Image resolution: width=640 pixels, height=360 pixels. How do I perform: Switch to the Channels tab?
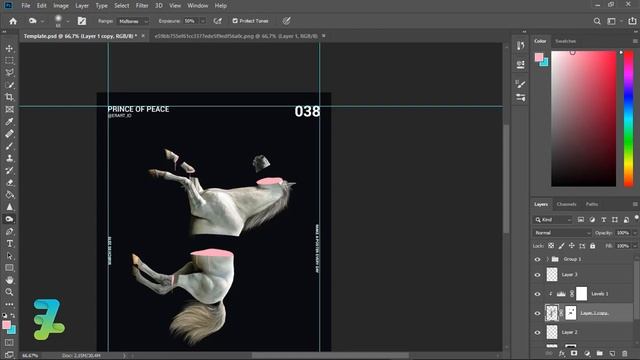pos(566,204)
